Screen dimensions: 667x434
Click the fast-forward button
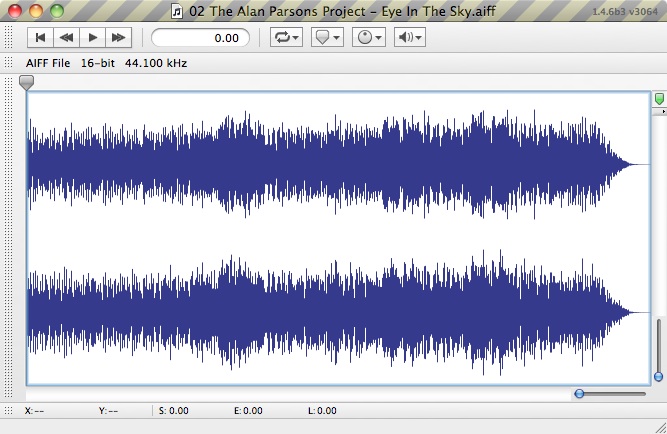click(x=118, y=37)
